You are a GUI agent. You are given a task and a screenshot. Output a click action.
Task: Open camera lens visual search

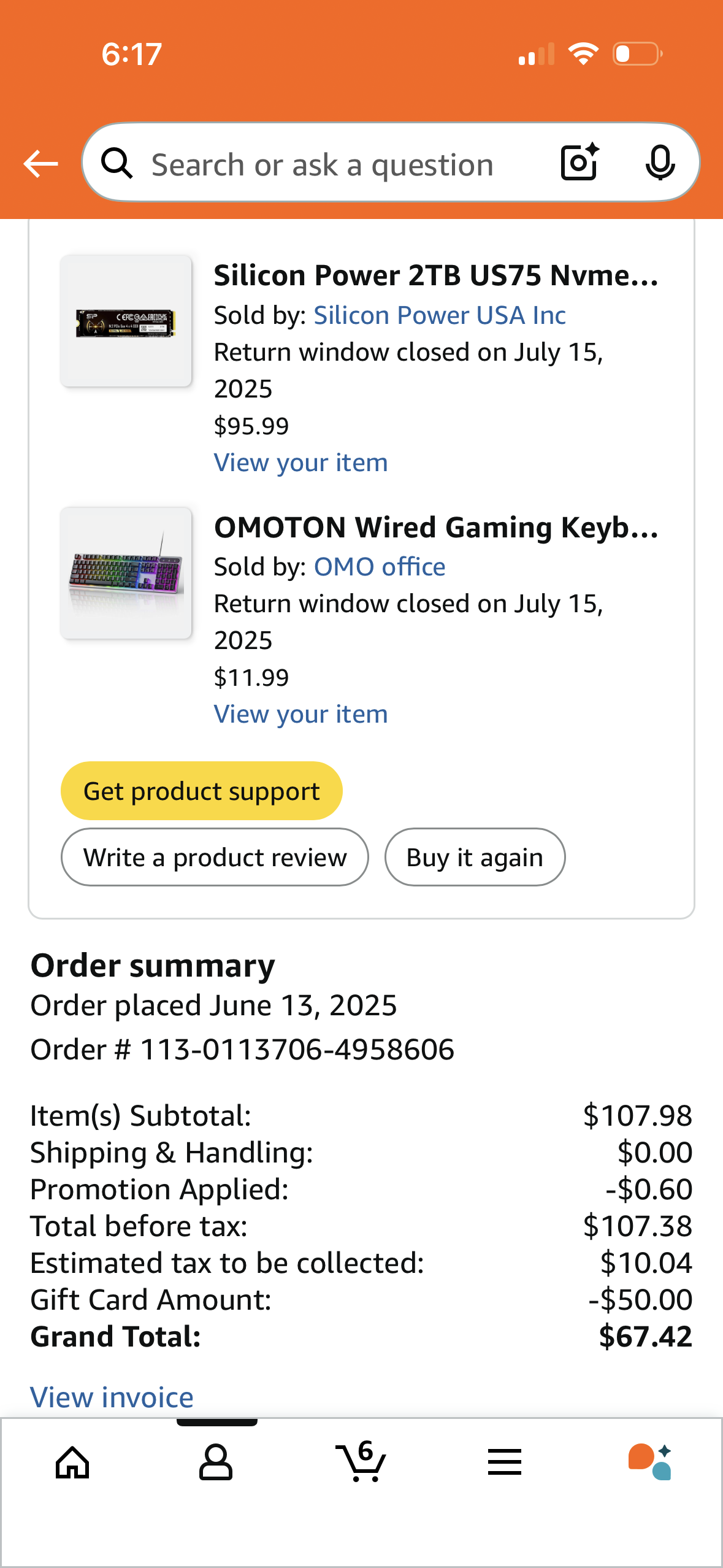tap(580, 163)
